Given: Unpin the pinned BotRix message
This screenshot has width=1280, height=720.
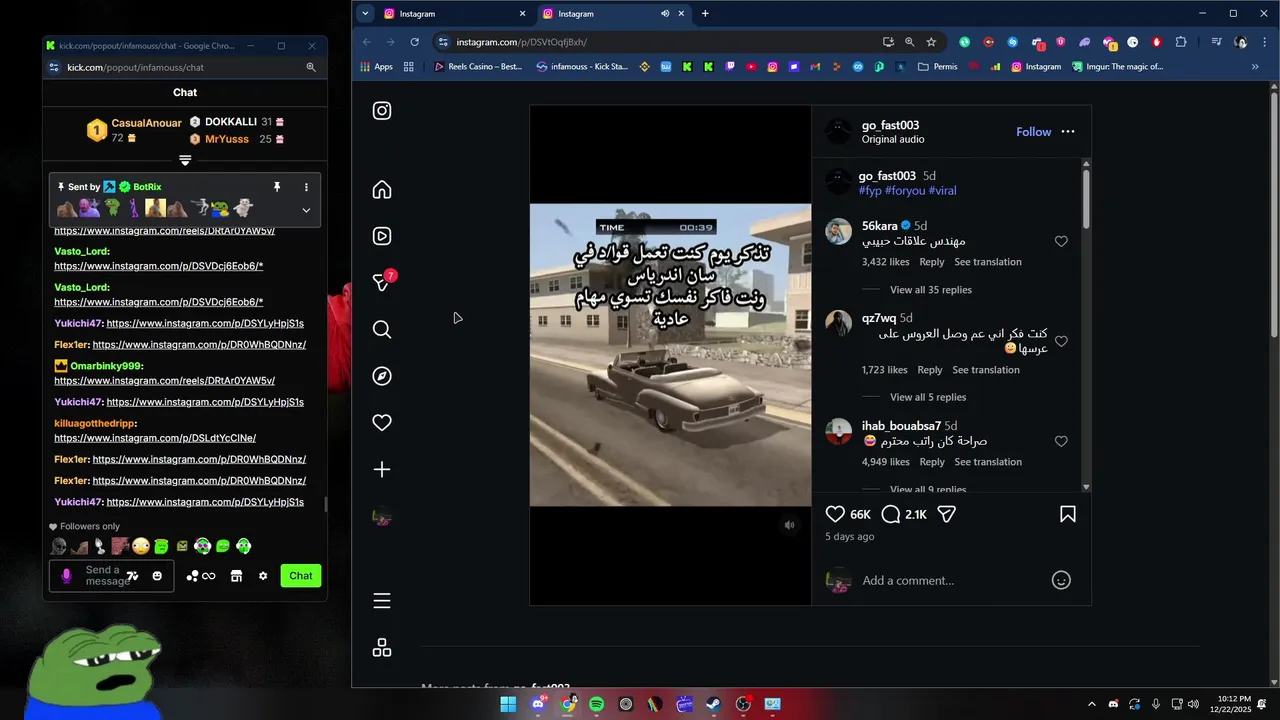Looking at the screenshot, I should pos(277,187).
